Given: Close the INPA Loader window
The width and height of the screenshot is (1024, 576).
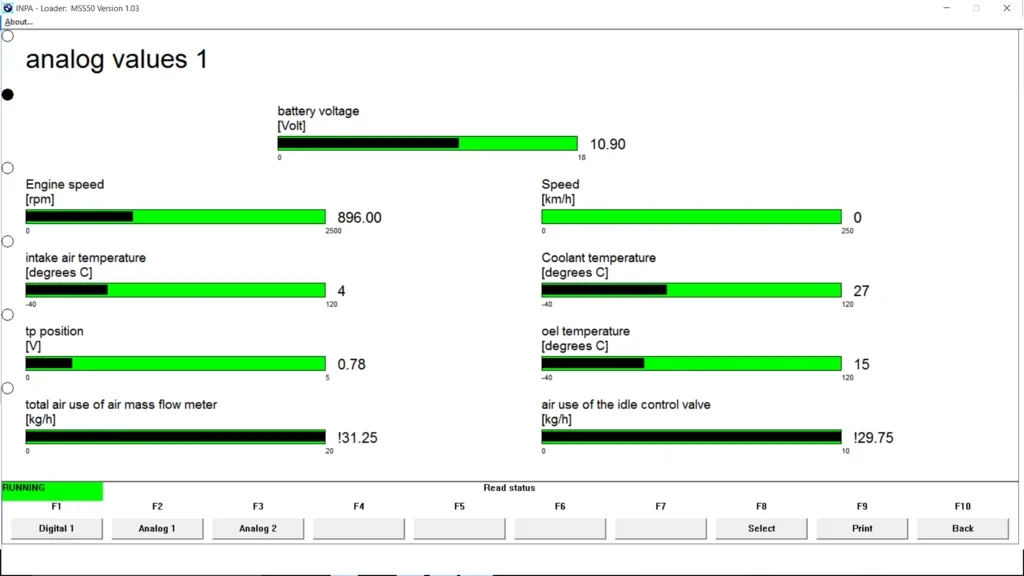Looking at the screenshot, I should 1006,8.
